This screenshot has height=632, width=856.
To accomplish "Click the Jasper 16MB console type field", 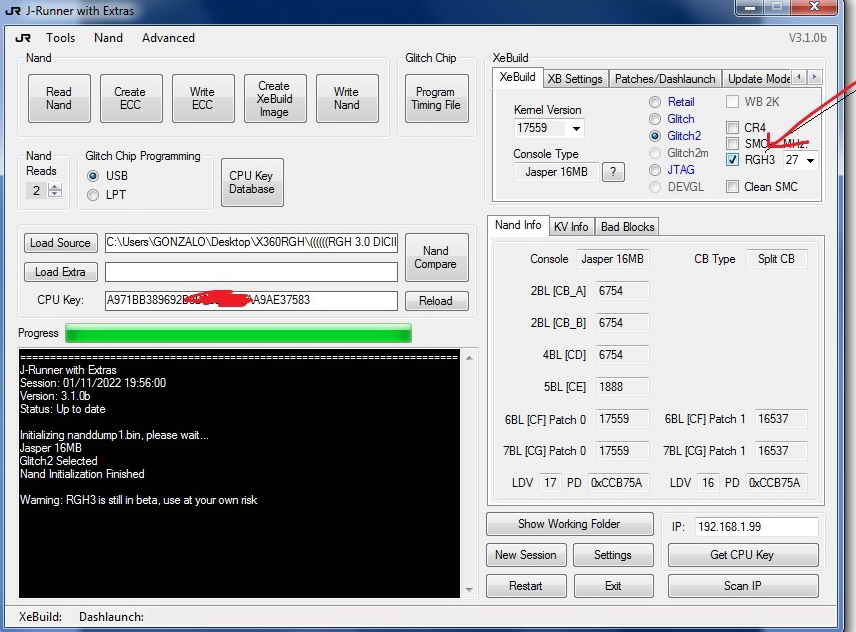I will (556, 172).
